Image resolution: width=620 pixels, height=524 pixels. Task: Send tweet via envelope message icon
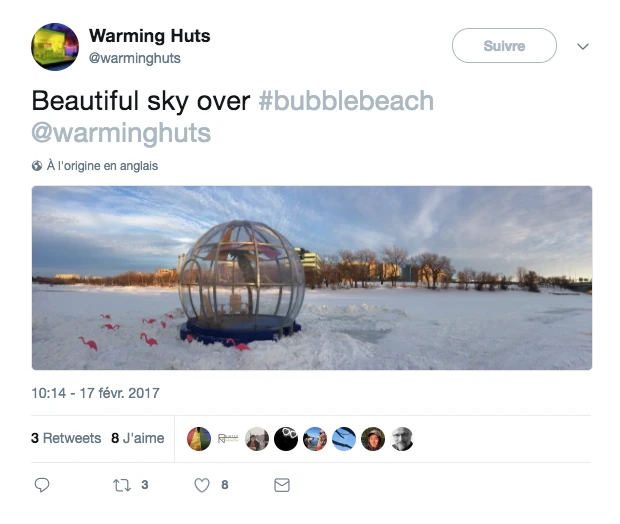pyautogui.click(x=282, y=485)
